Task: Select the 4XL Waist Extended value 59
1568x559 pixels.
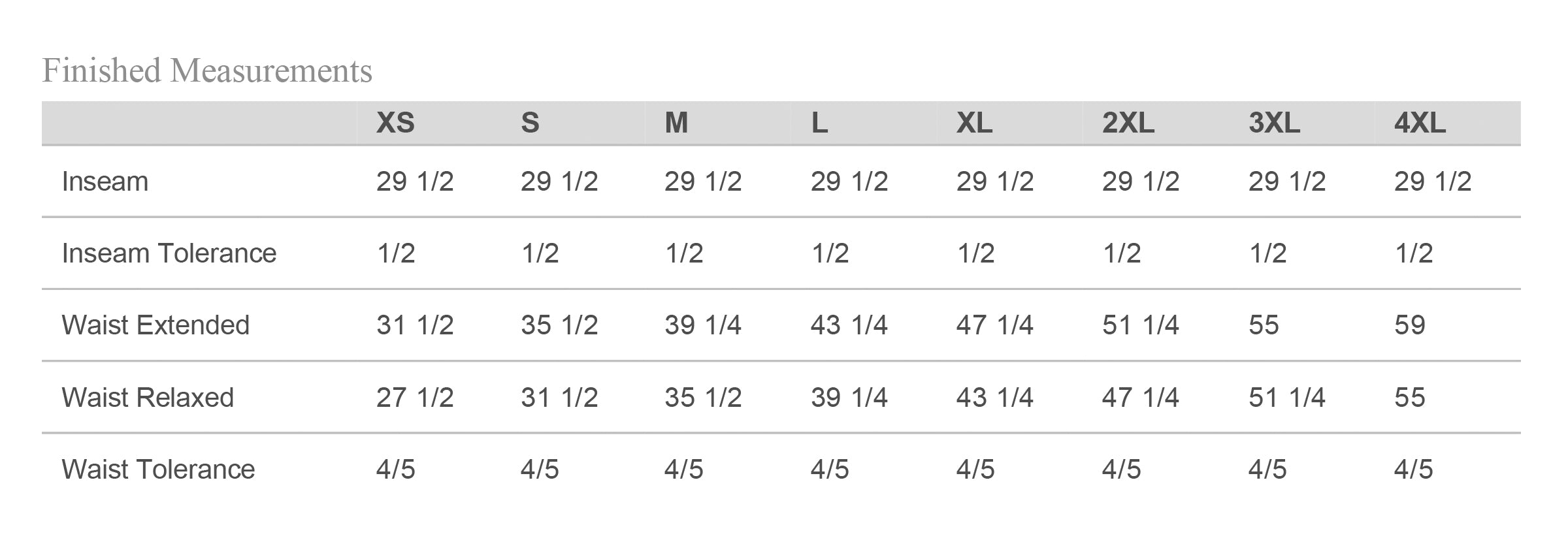Action: 1409,325
